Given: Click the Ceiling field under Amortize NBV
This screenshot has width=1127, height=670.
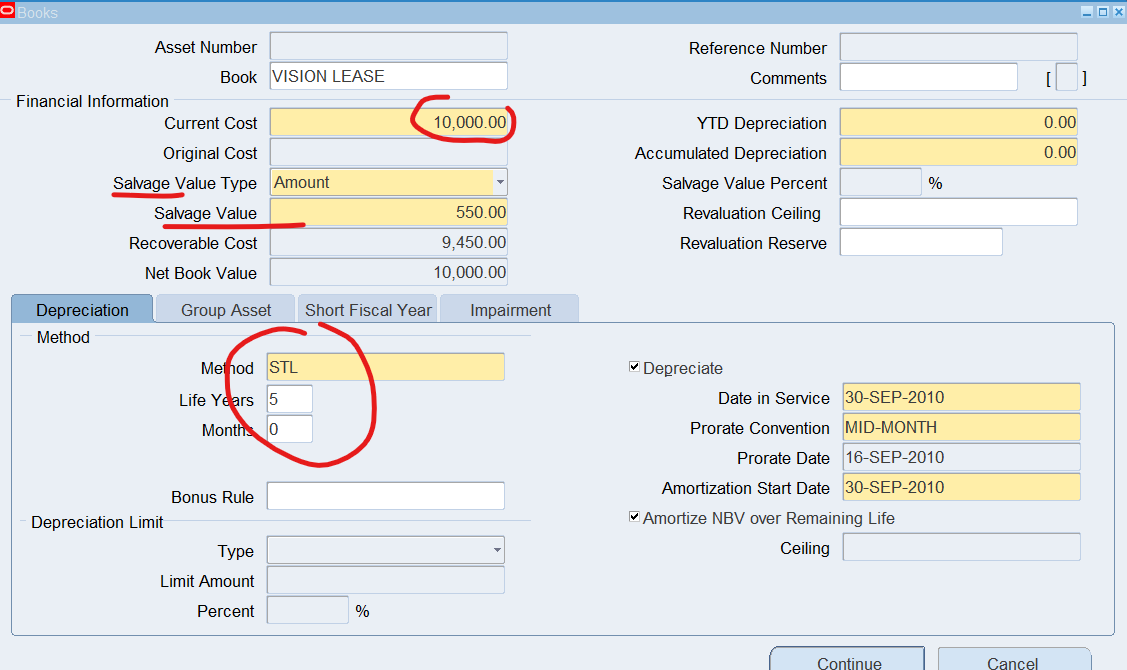Looking at the screenshot, I should tap(962, 547).
